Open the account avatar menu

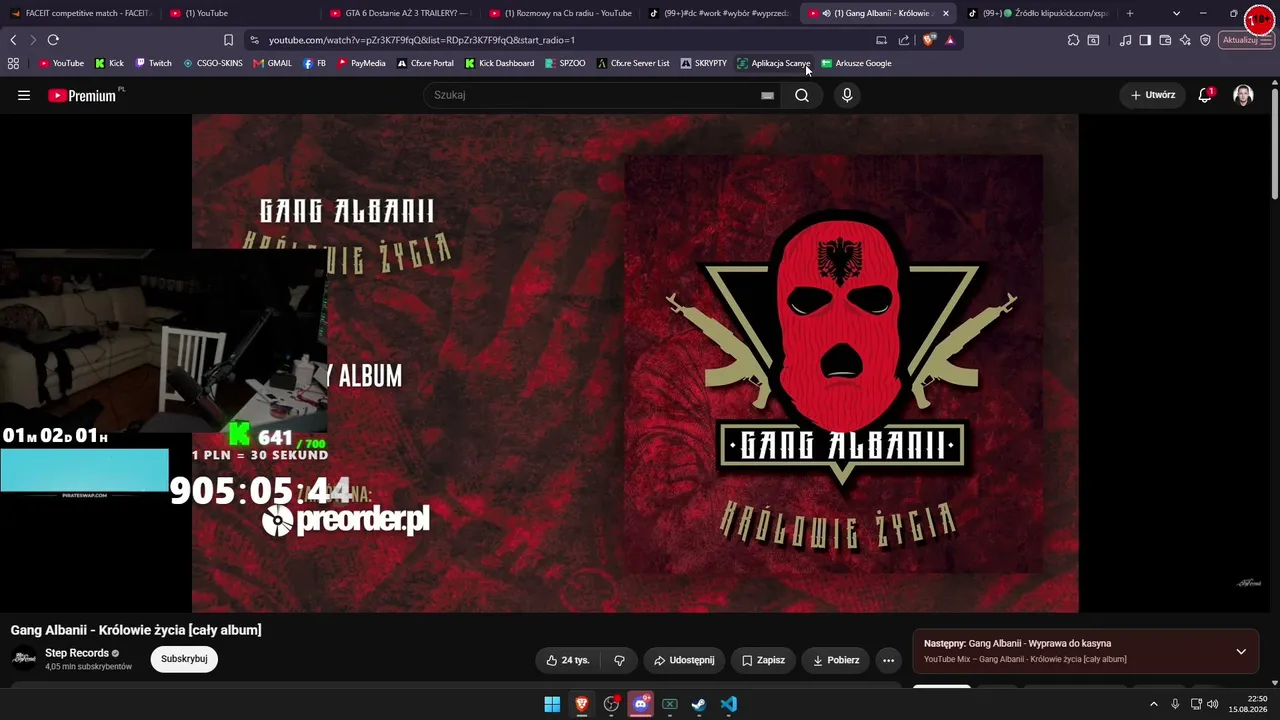pos(1243,95)
